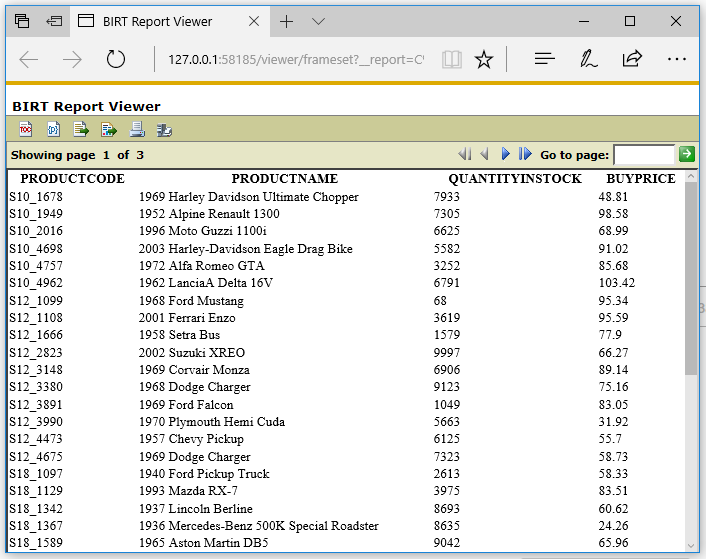Click the green Go to page arrow button
This screenshot has height=559, width=706.
point(687,154)
